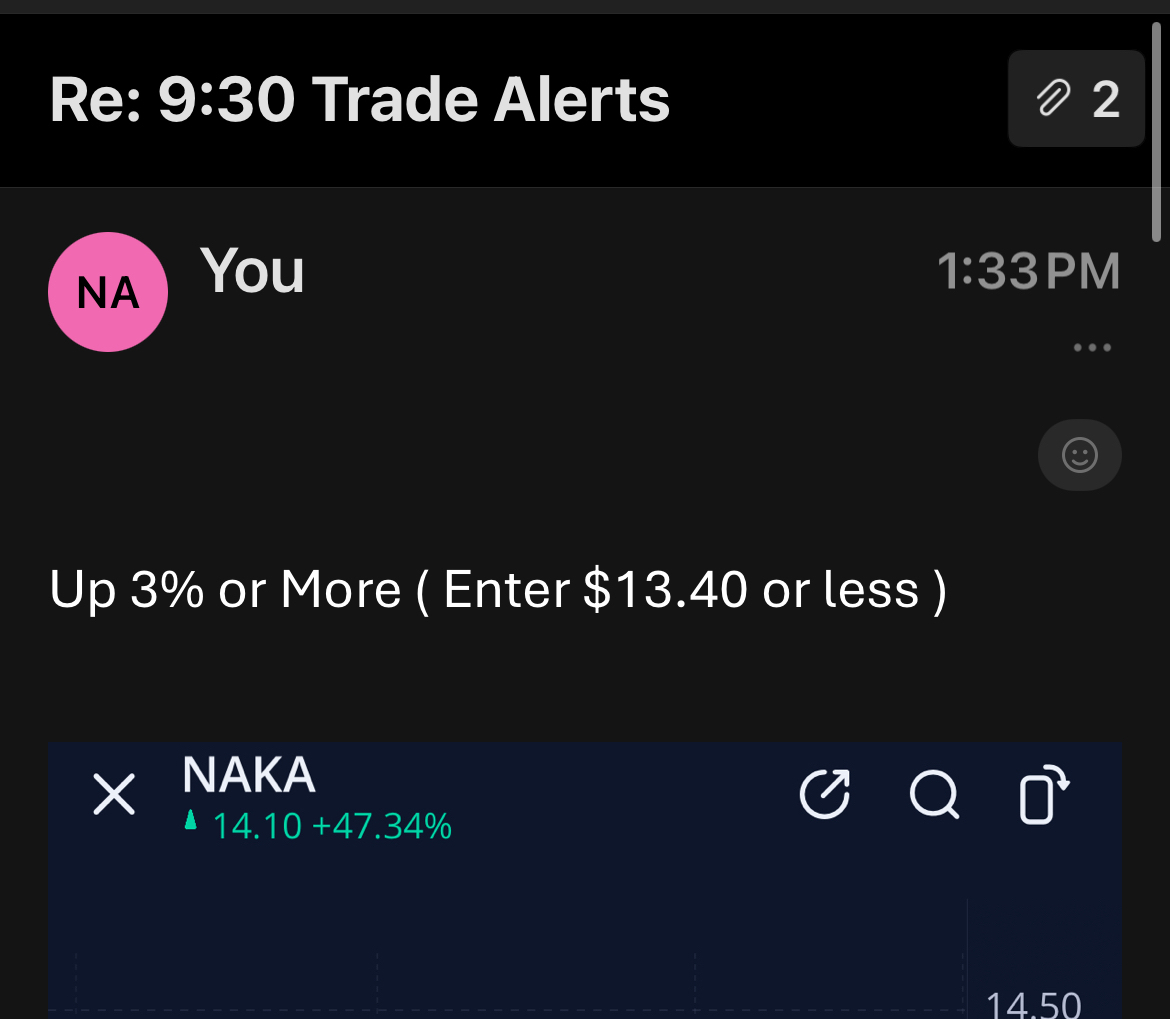
Task: Click the Re: 9:30 Trade Alerts subject title
Action: pos(360,99)
